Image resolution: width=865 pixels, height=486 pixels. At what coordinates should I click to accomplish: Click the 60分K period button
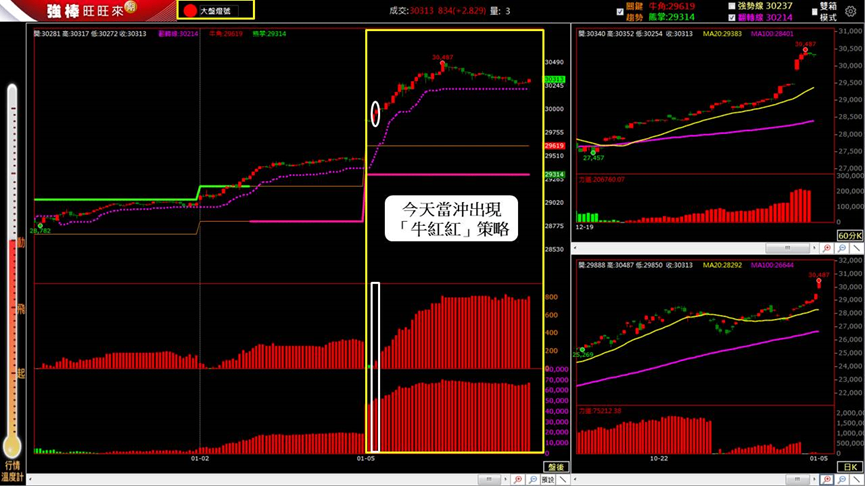(850, 236)
